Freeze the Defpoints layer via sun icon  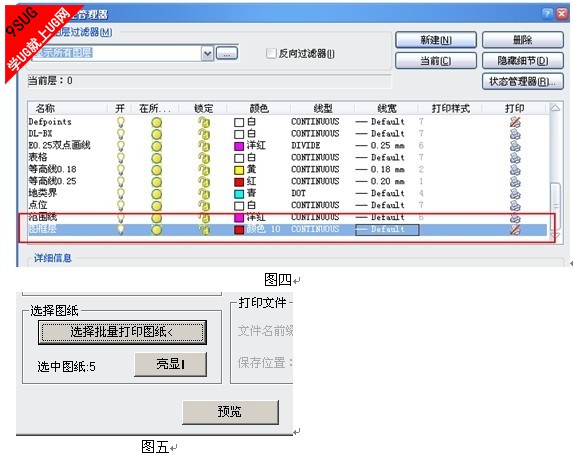coord(156,122)
